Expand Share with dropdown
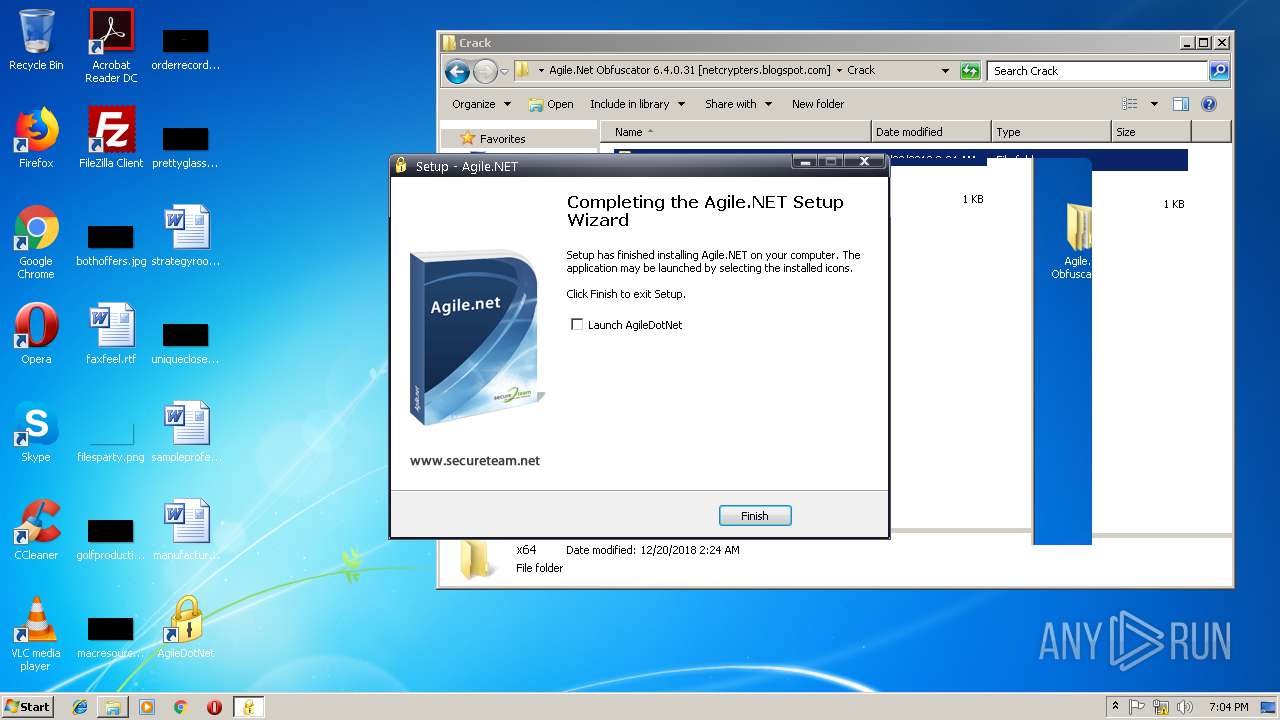The height and width of the screenshot is (720, 1280). [x=738, y=104]
